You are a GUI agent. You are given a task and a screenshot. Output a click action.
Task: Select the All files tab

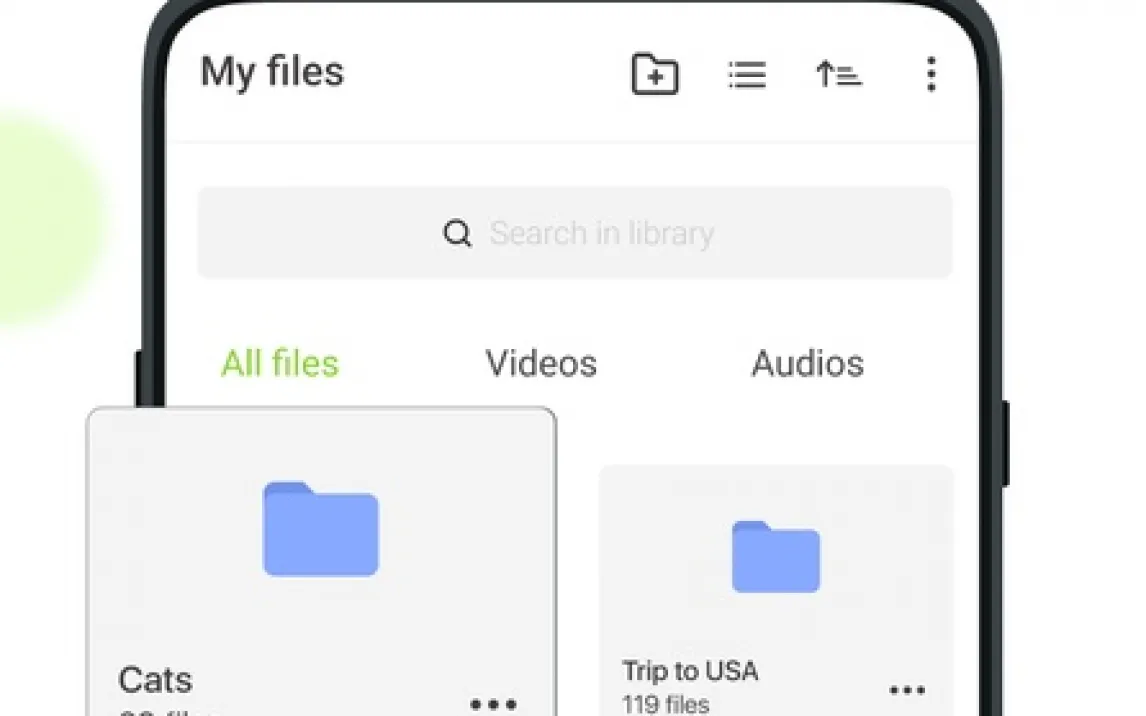point(280,363)
